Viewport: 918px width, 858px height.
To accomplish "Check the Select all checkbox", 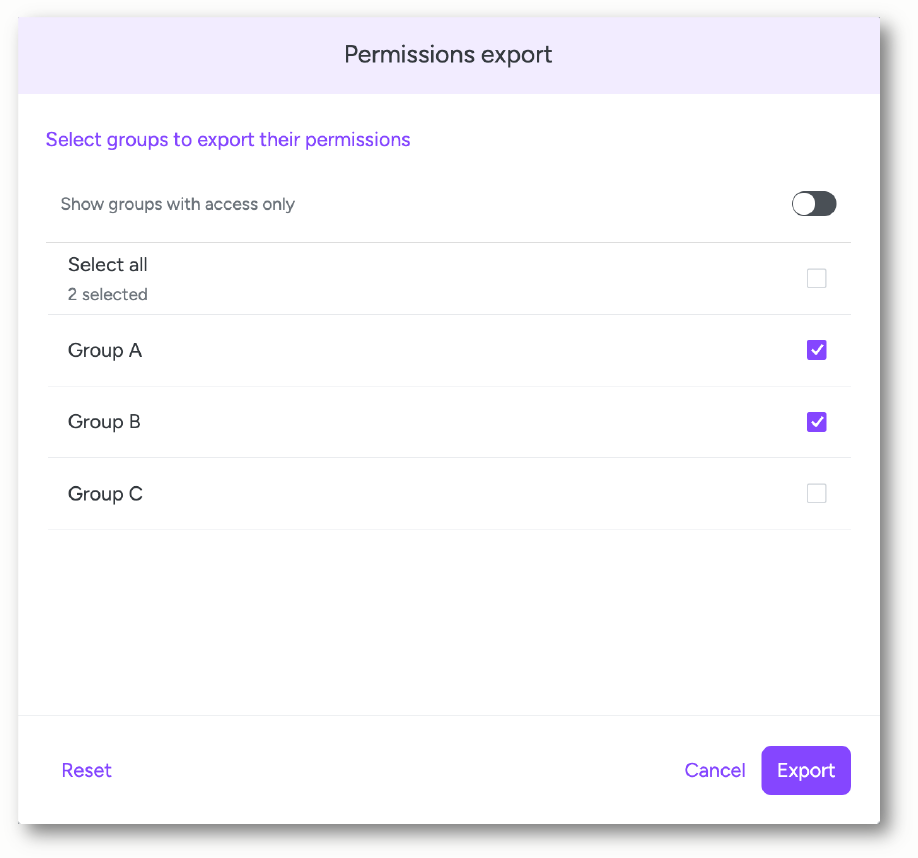I will point(816,278).
